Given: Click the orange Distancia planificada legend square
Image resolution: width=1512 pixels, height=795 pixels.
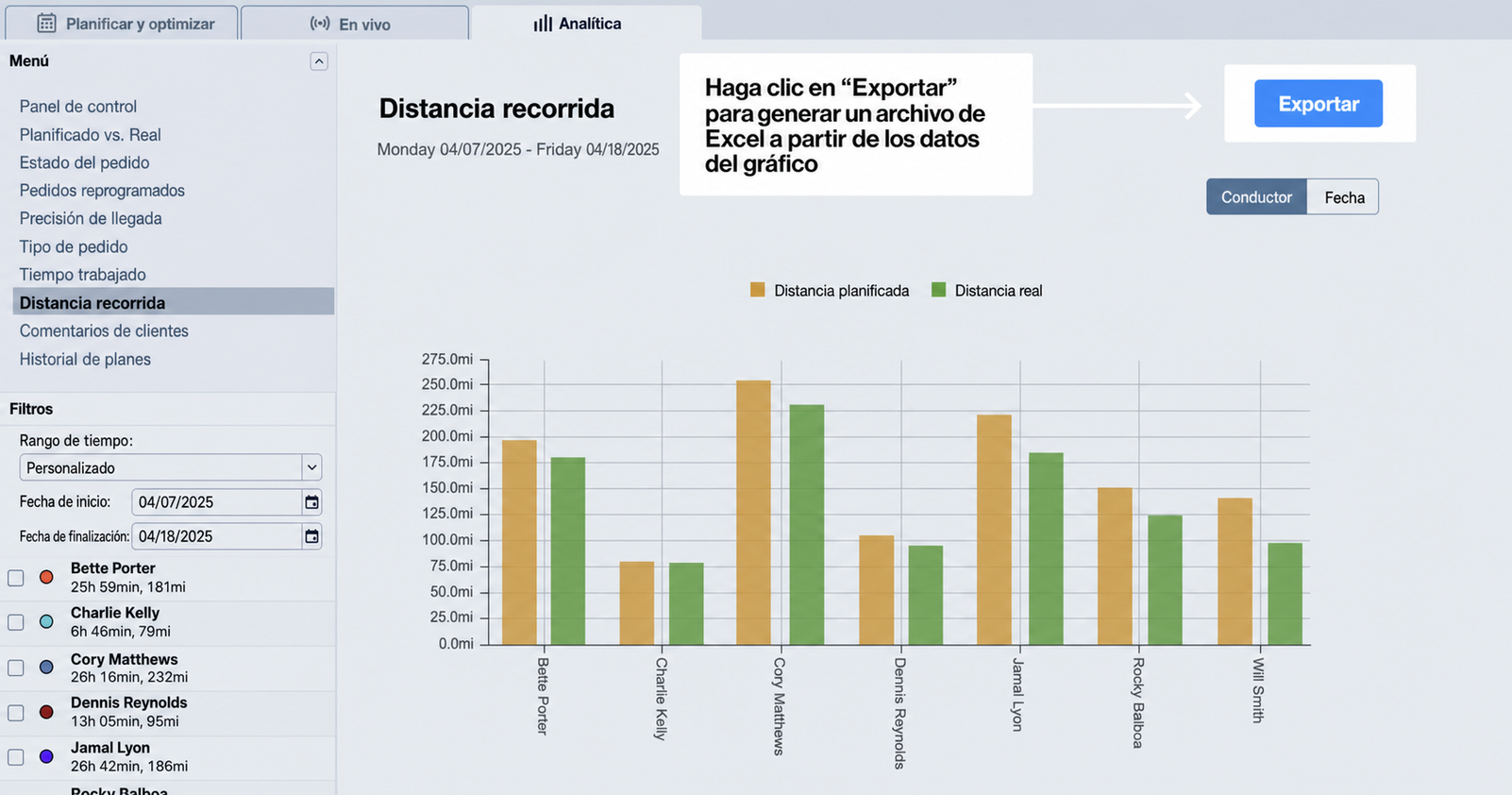Looking at the screenshot, I should [757, 290].
